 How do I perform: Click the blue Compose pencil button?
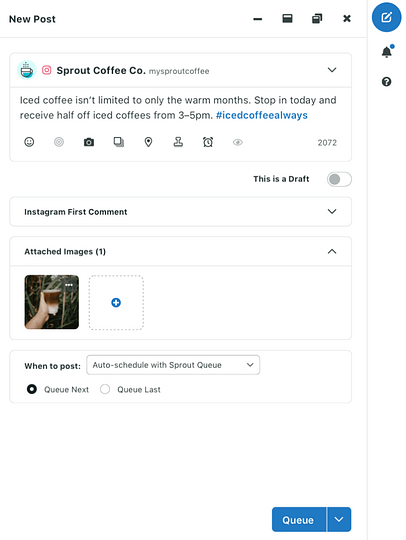click(386, 17)
